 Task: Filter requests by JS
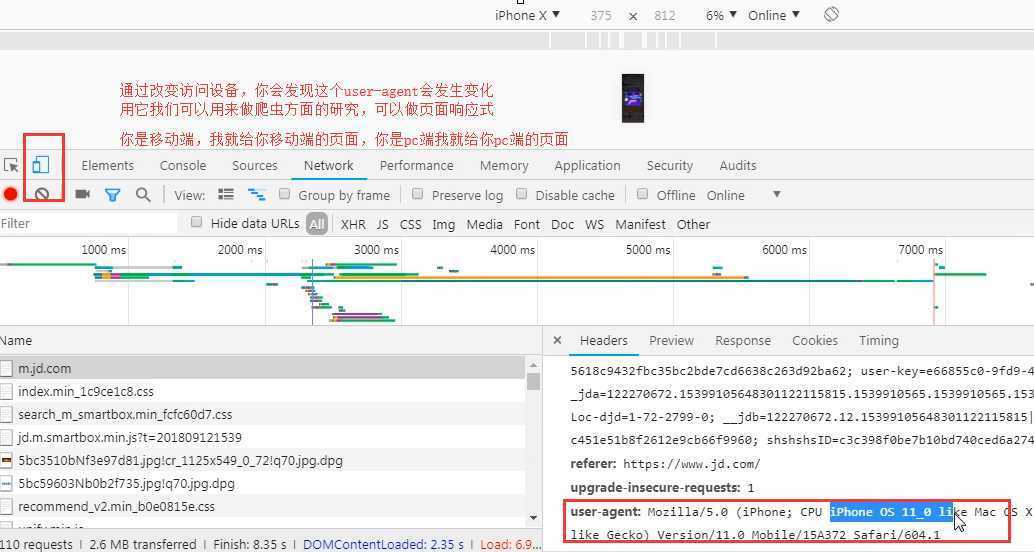point(382,224)
